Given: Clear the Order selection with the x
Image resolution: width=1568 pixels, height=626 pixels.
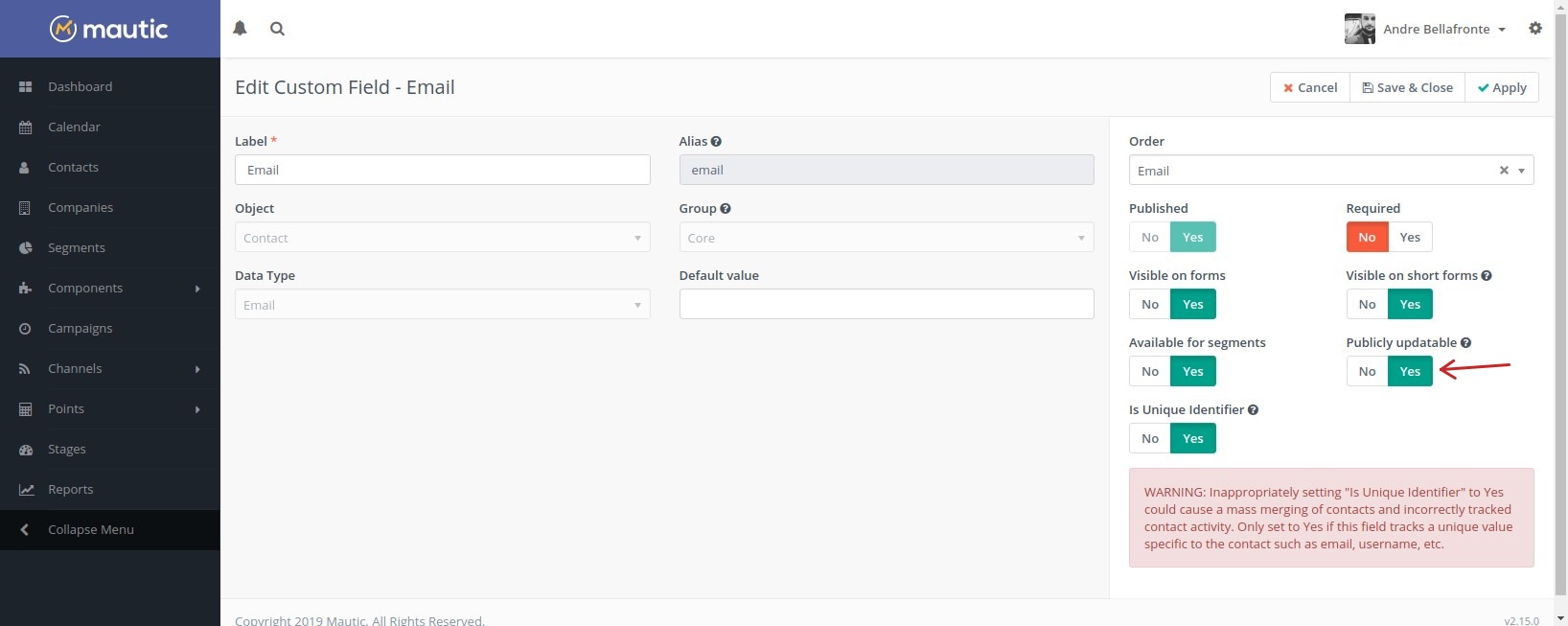Looking at the screenshot, I should 1504,171.
